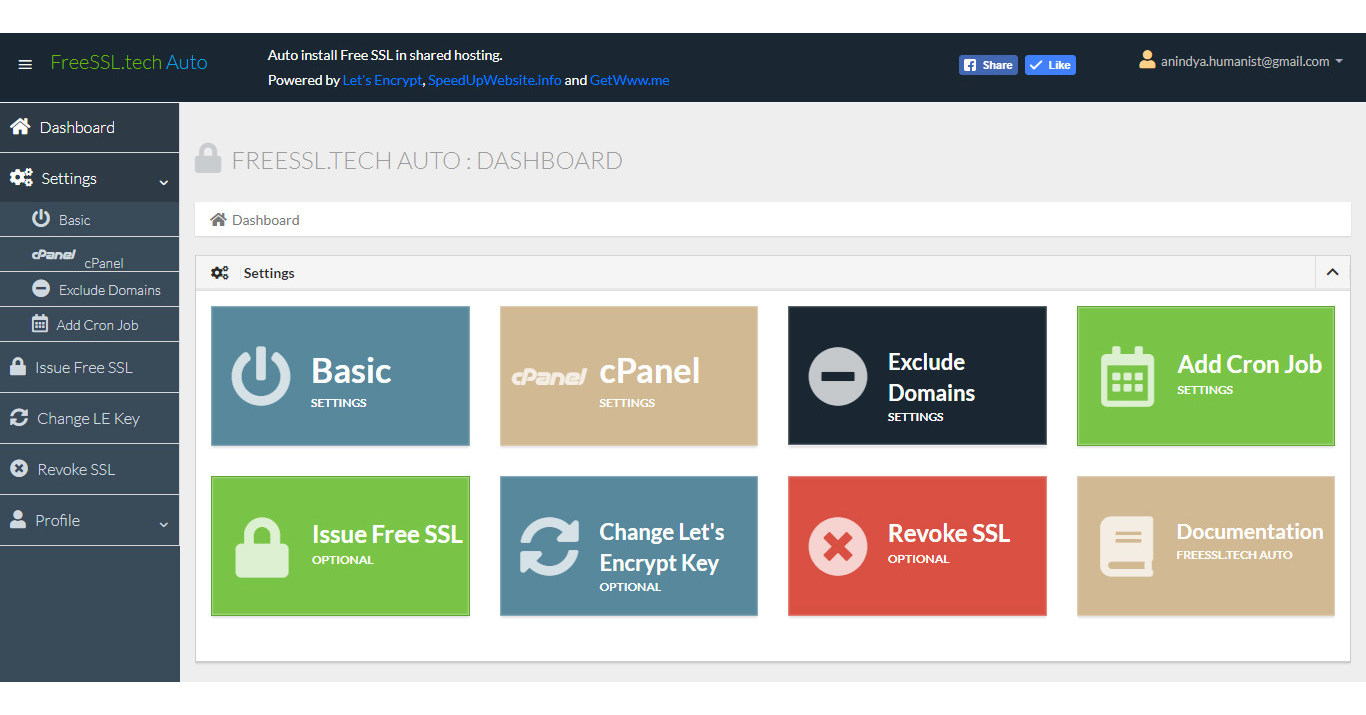Open the Issue Free SSL tile title
Screen dimensions: 1366x715
pos(387,534)
